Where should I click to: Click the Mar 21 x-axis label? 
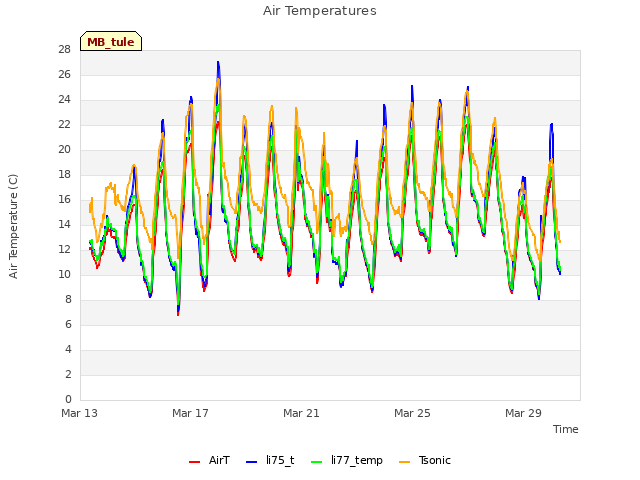pos(301,413)
